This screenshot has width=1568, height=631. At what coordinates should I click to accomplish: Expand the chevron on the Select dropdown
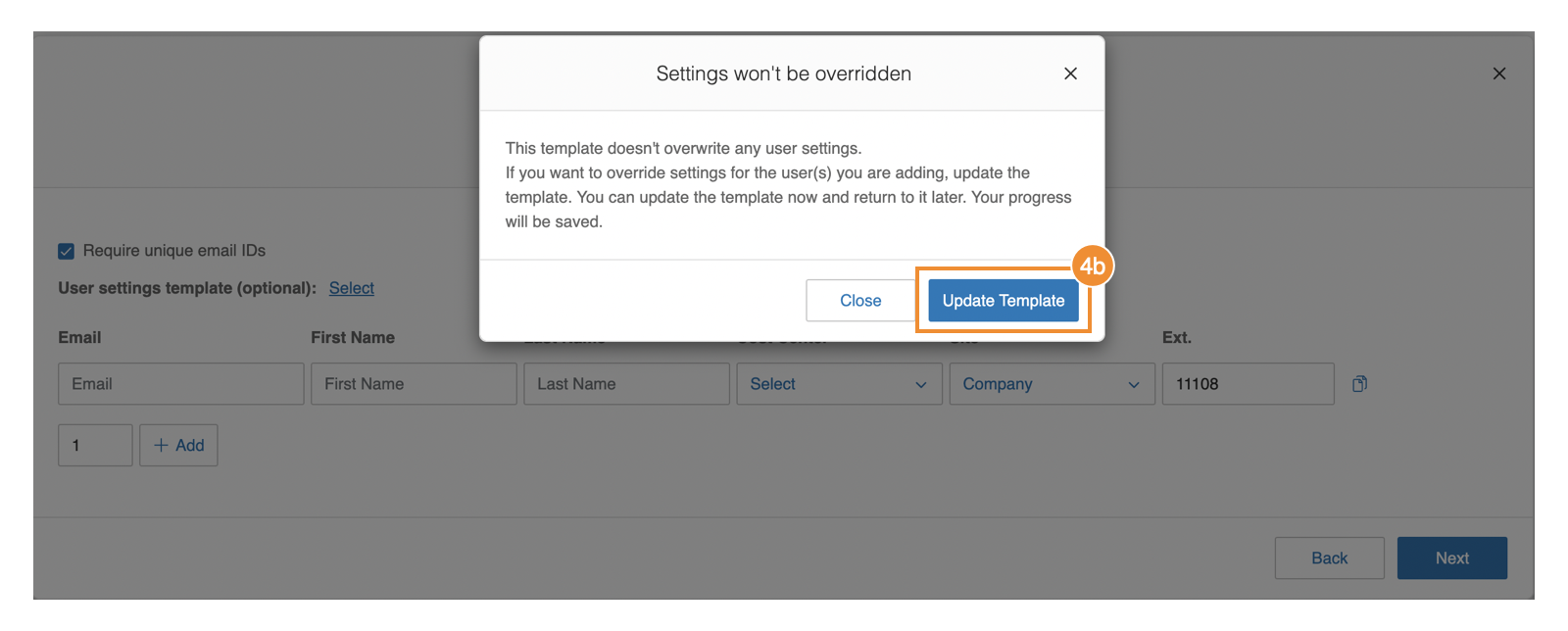(919, 383)
